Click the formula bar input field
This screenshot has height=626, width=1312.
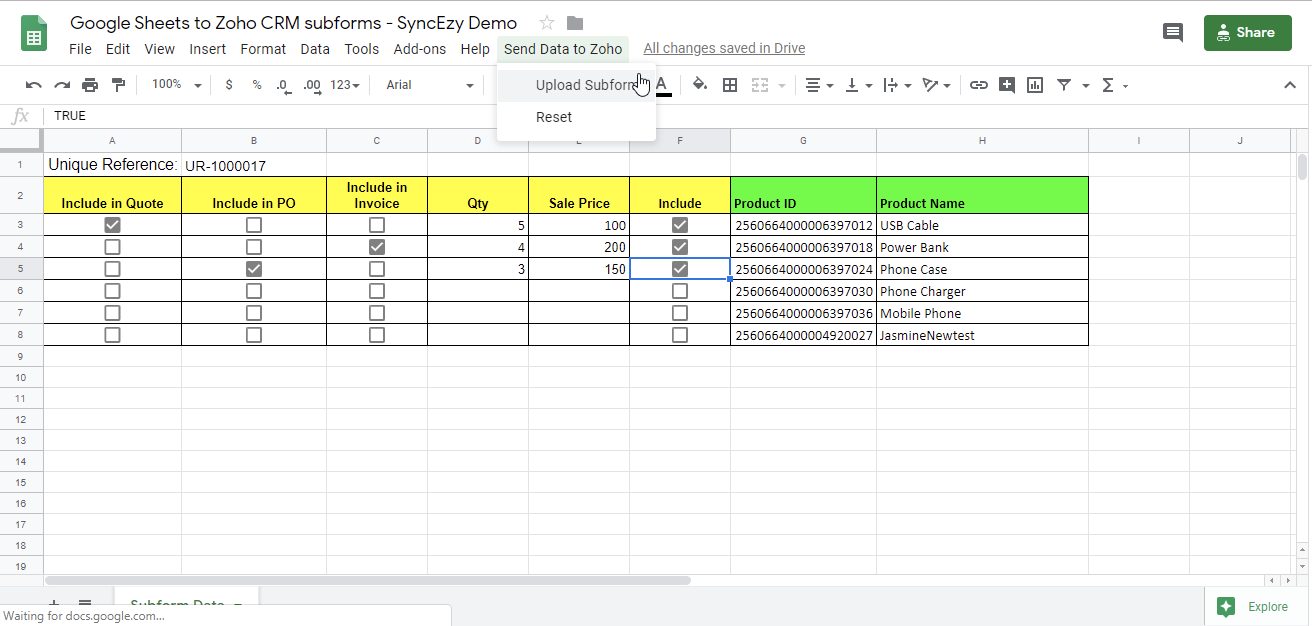[600, 116]
